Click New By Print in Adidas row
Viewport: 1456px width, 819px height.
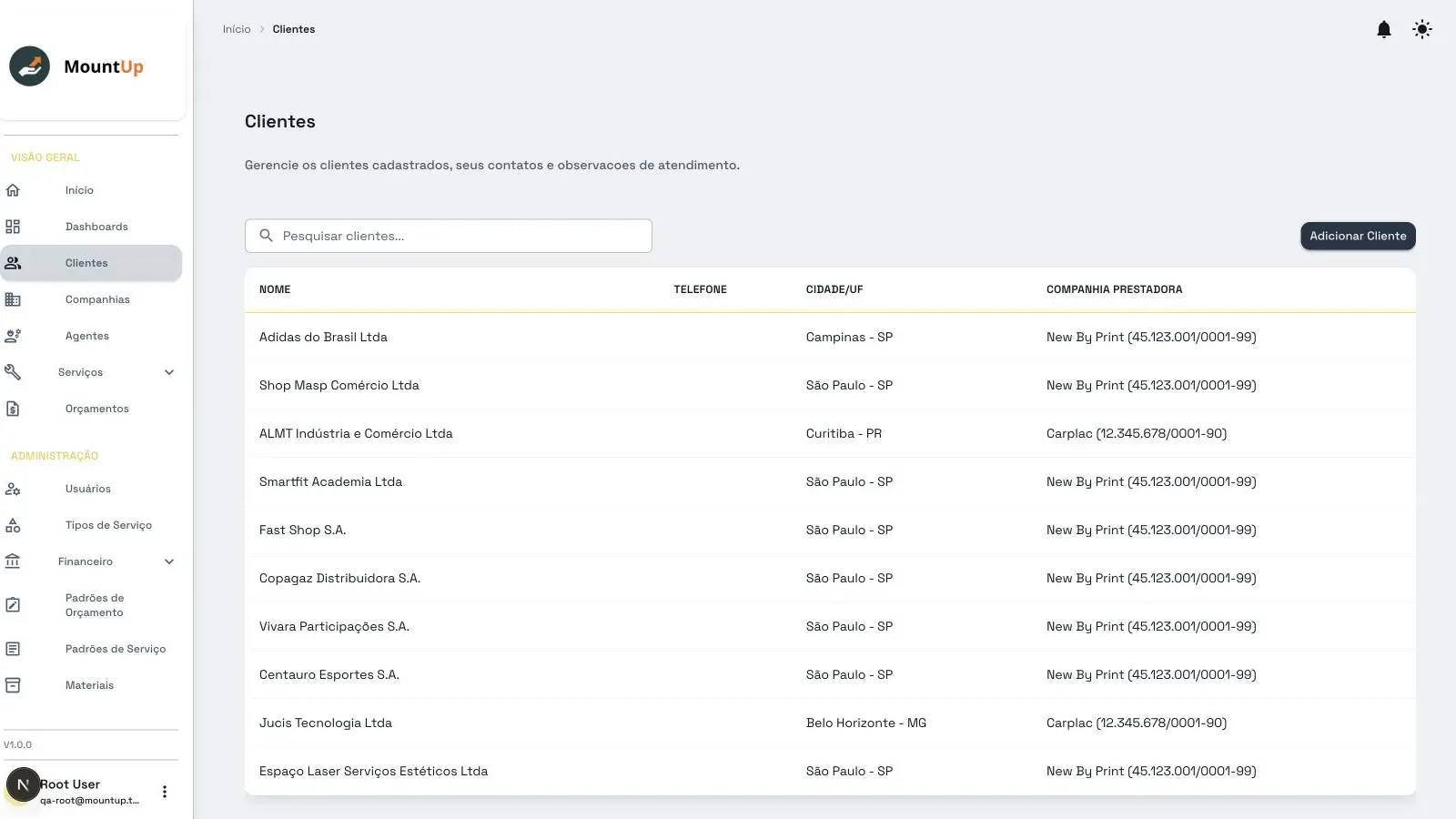point(1151,337)
